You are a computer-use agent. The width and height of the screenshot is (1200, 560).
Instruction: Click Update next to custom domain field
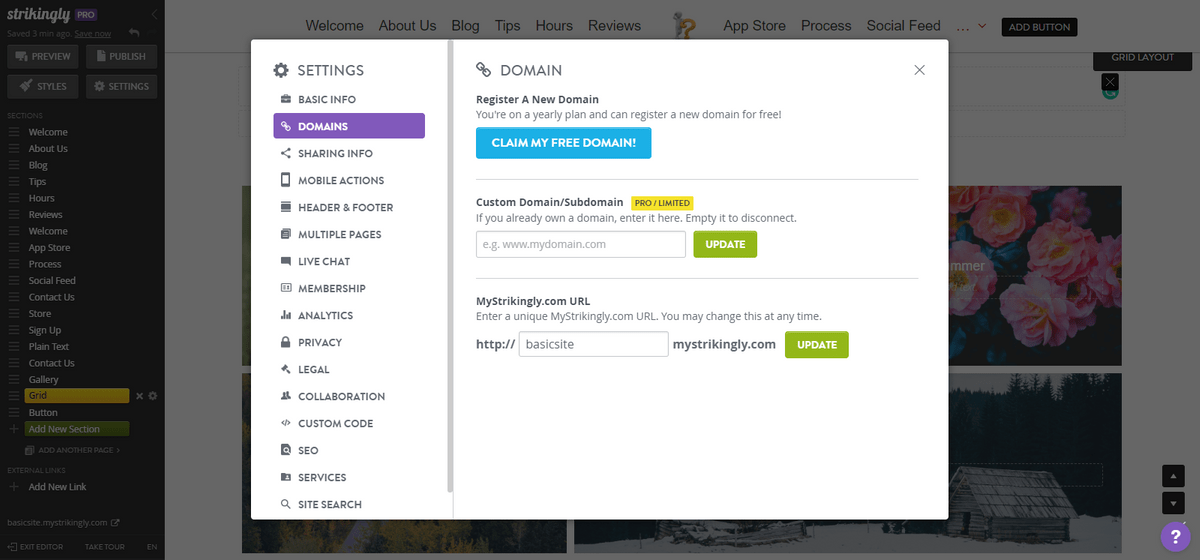click(725, 244)
